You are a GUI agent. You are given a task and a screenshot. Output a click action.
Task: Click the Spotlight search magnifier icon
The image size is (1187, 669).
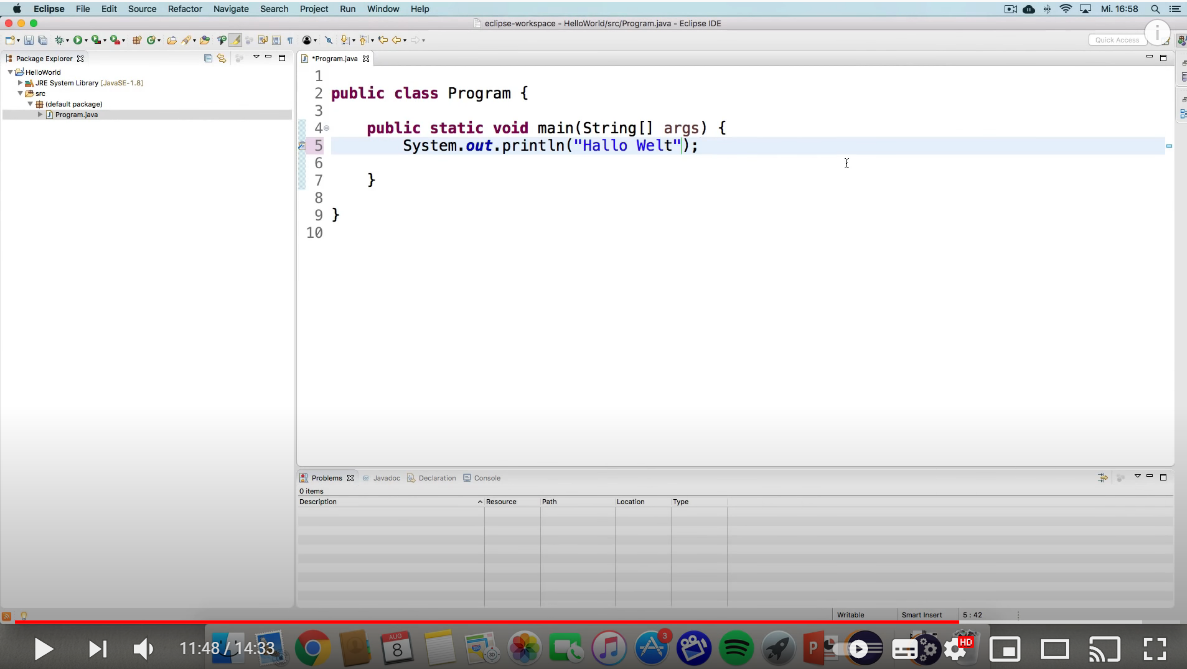(x=1155, y=9)
